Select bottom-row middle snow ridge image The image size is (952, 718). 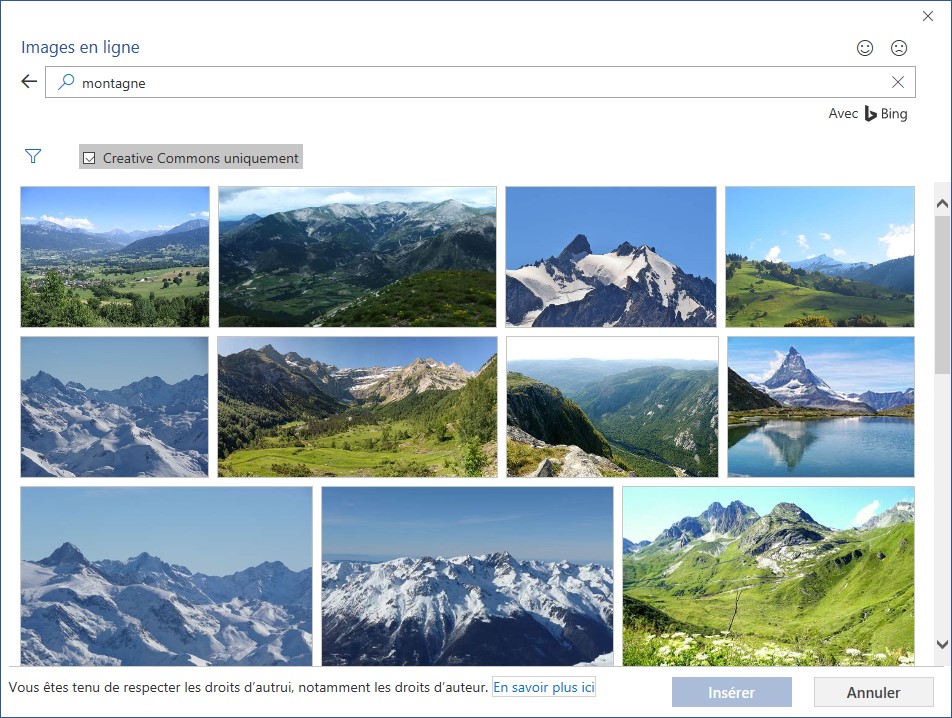(x=468, y=576)
